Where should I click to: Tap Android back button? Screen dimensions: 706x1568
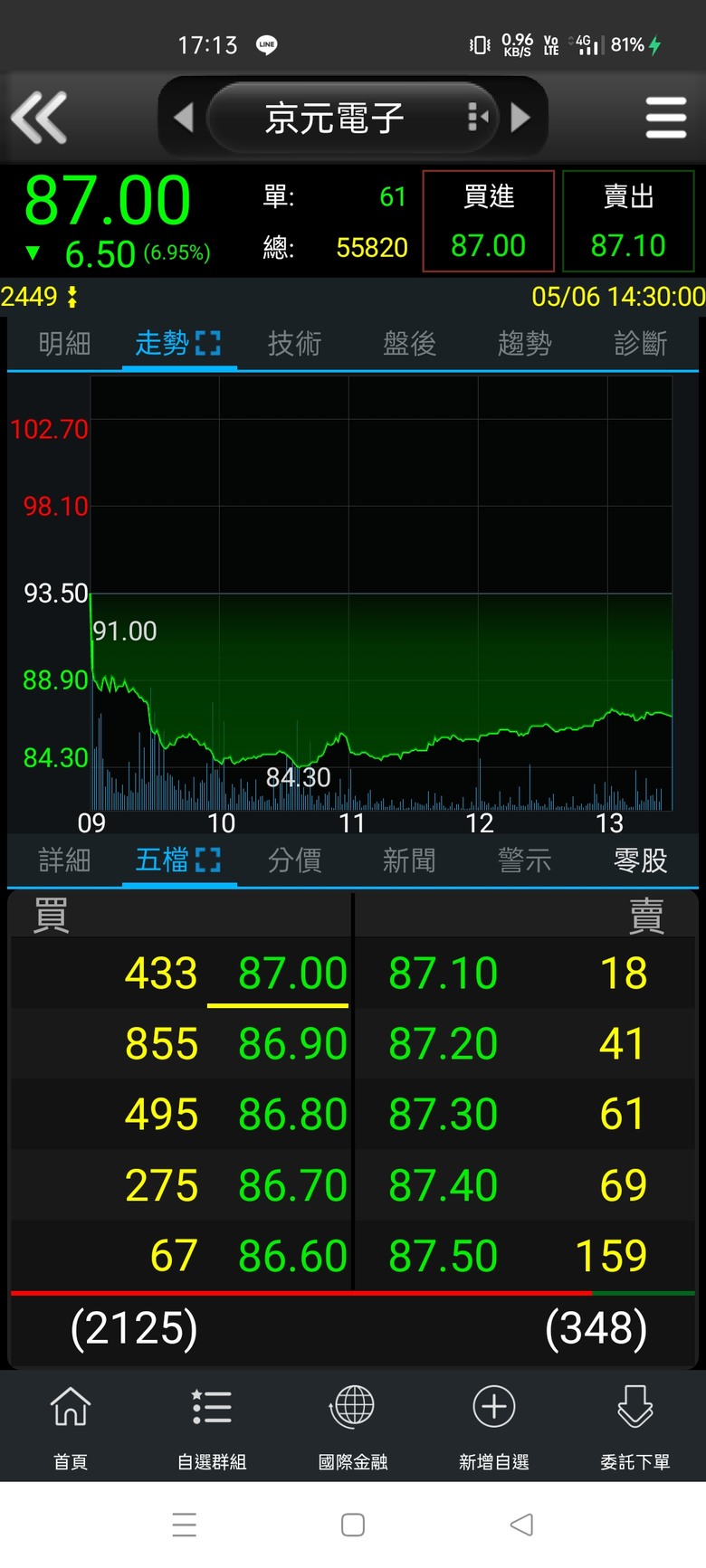[521, 1525]
